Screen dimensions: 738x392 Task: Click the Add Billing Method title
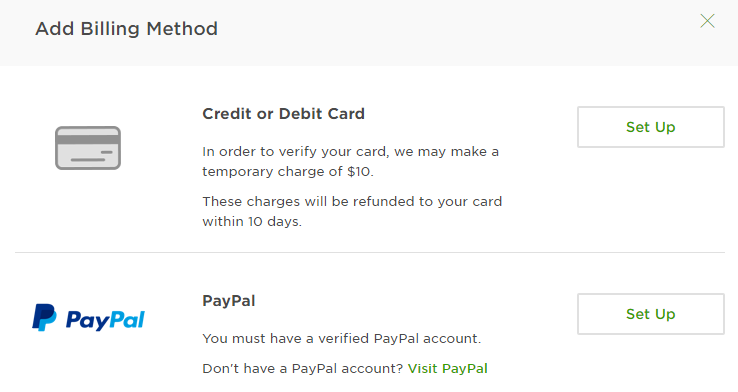127,29
